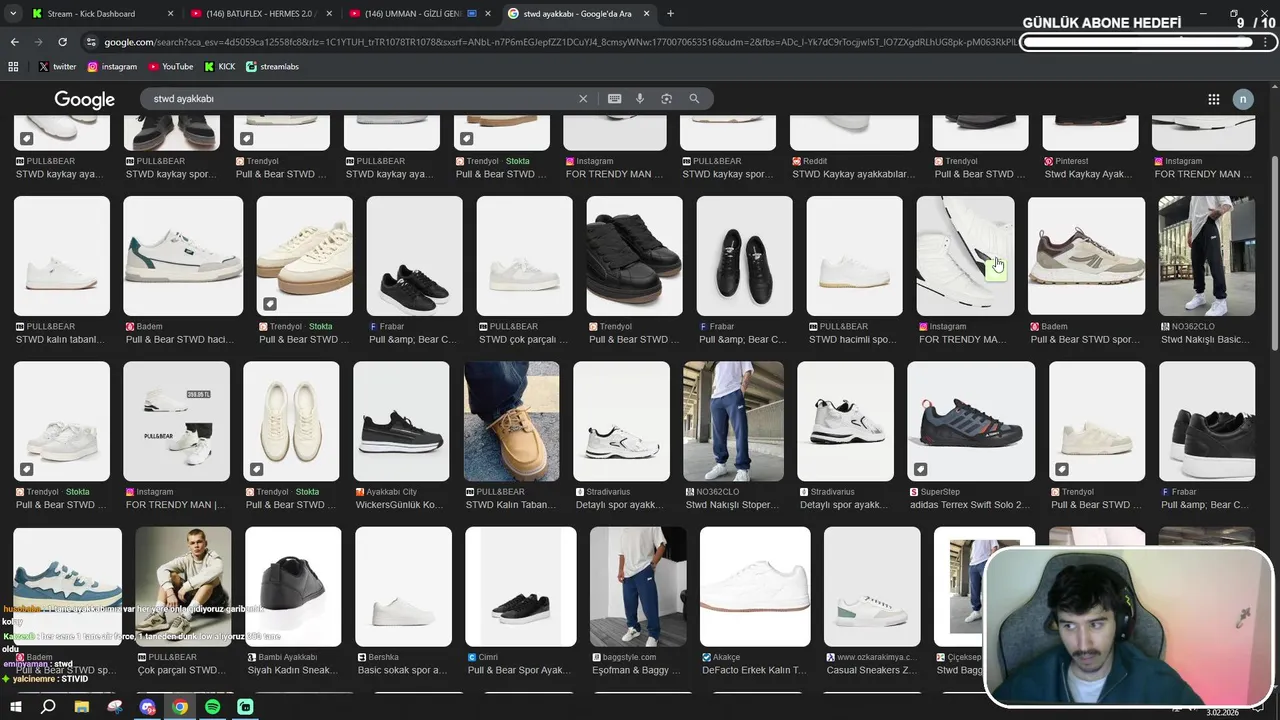
Task: Open the Stwd Nakışlı Basic result link
Action: (x=1206, y=339)
